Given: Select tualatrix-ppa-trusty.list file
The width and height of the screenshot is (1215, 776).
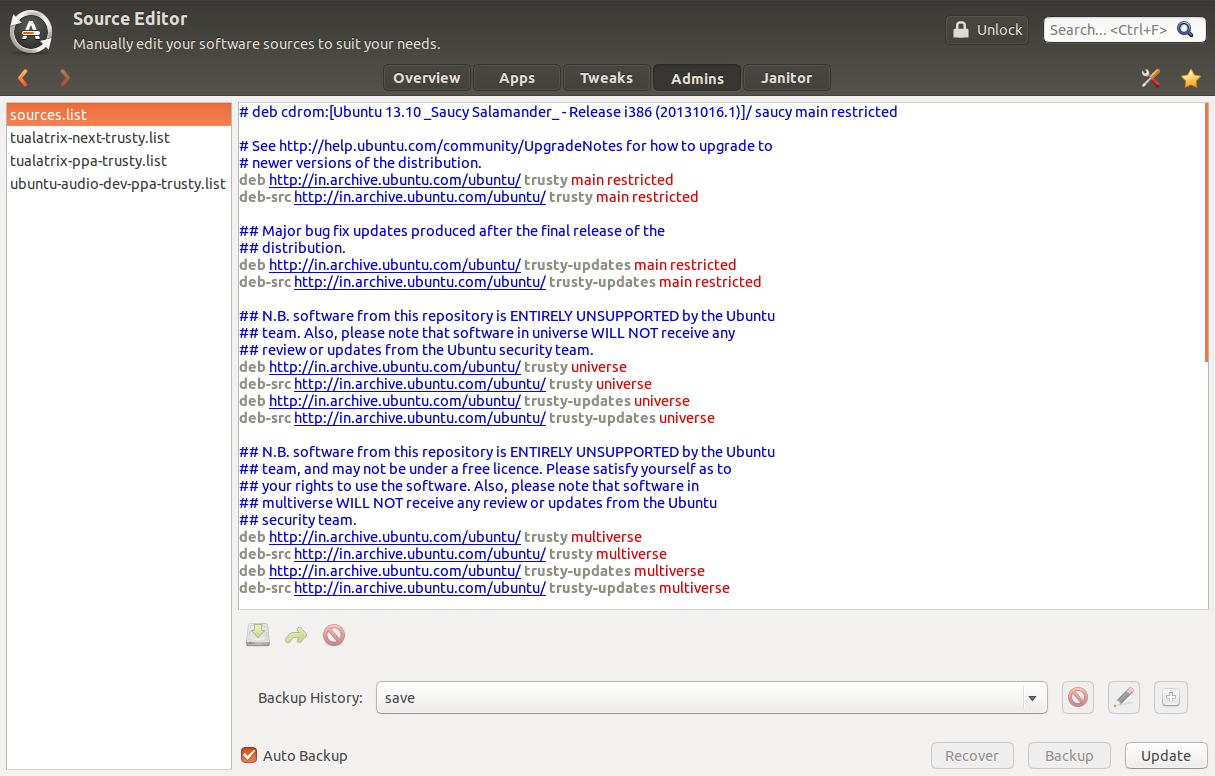Looking at the screenshot, I should coord(119,161).
